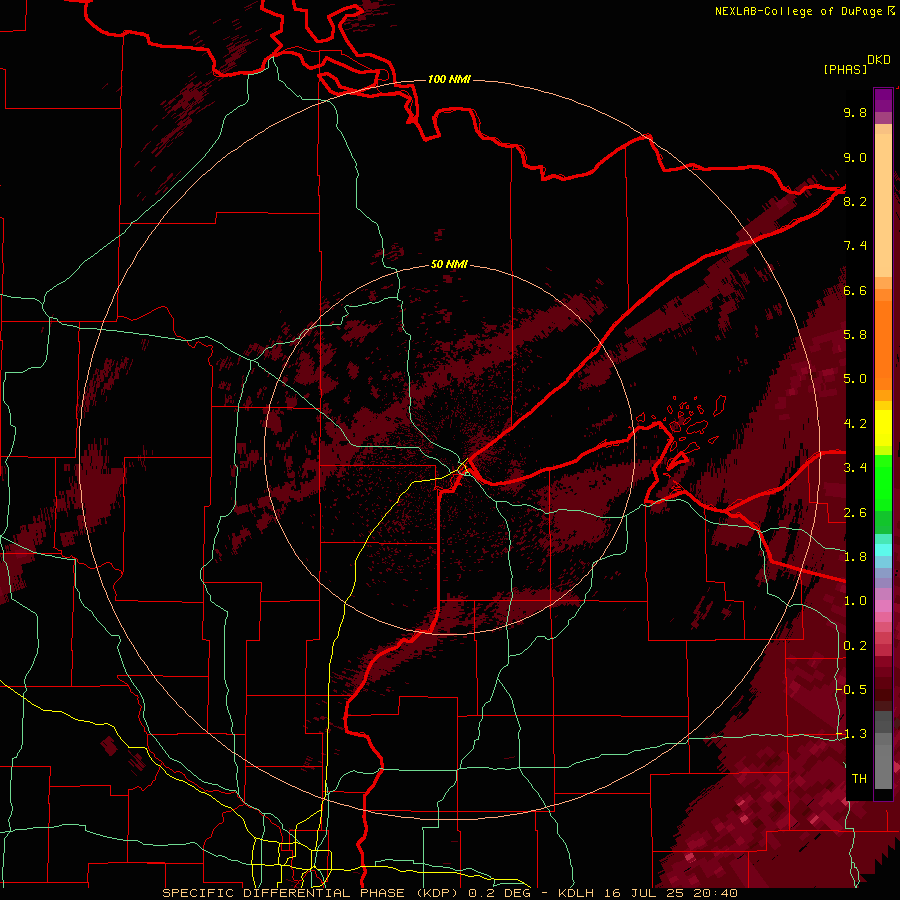Image resolution: width=900 pixels, height=900 pixels.
Task: Select the 9.0 value on the color scale
Action: click(855, 157)
